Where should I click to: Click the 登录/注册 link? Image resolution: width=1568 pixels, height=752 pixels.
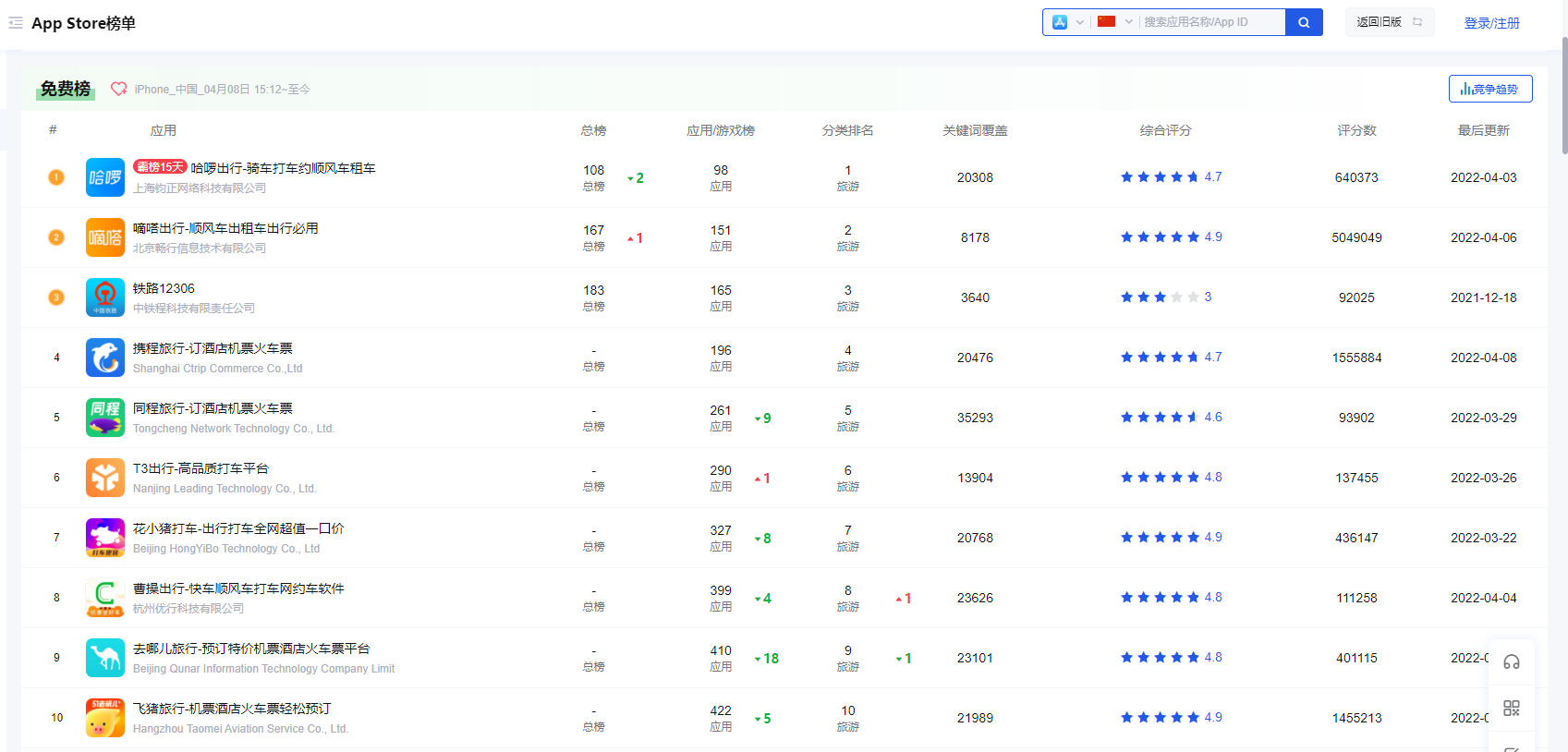pyautogui.click(x=1491, y=23)
